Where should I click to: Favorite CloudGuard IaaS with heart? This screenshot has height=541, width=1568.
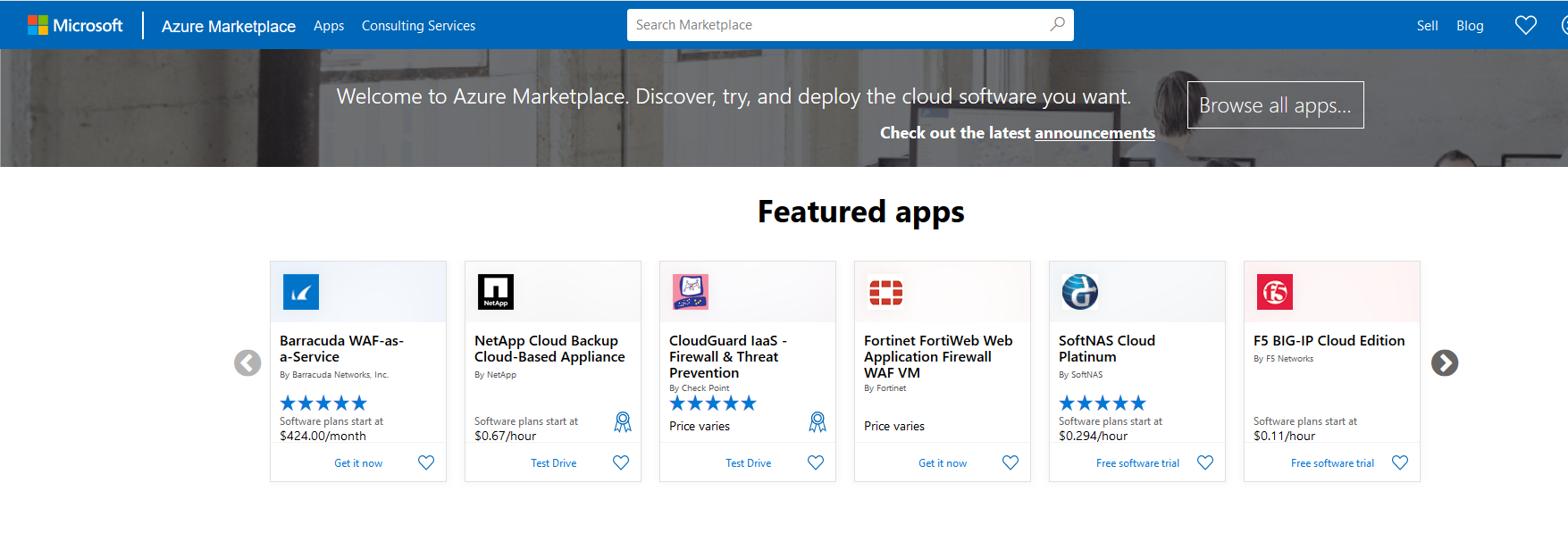coord(816,462)
